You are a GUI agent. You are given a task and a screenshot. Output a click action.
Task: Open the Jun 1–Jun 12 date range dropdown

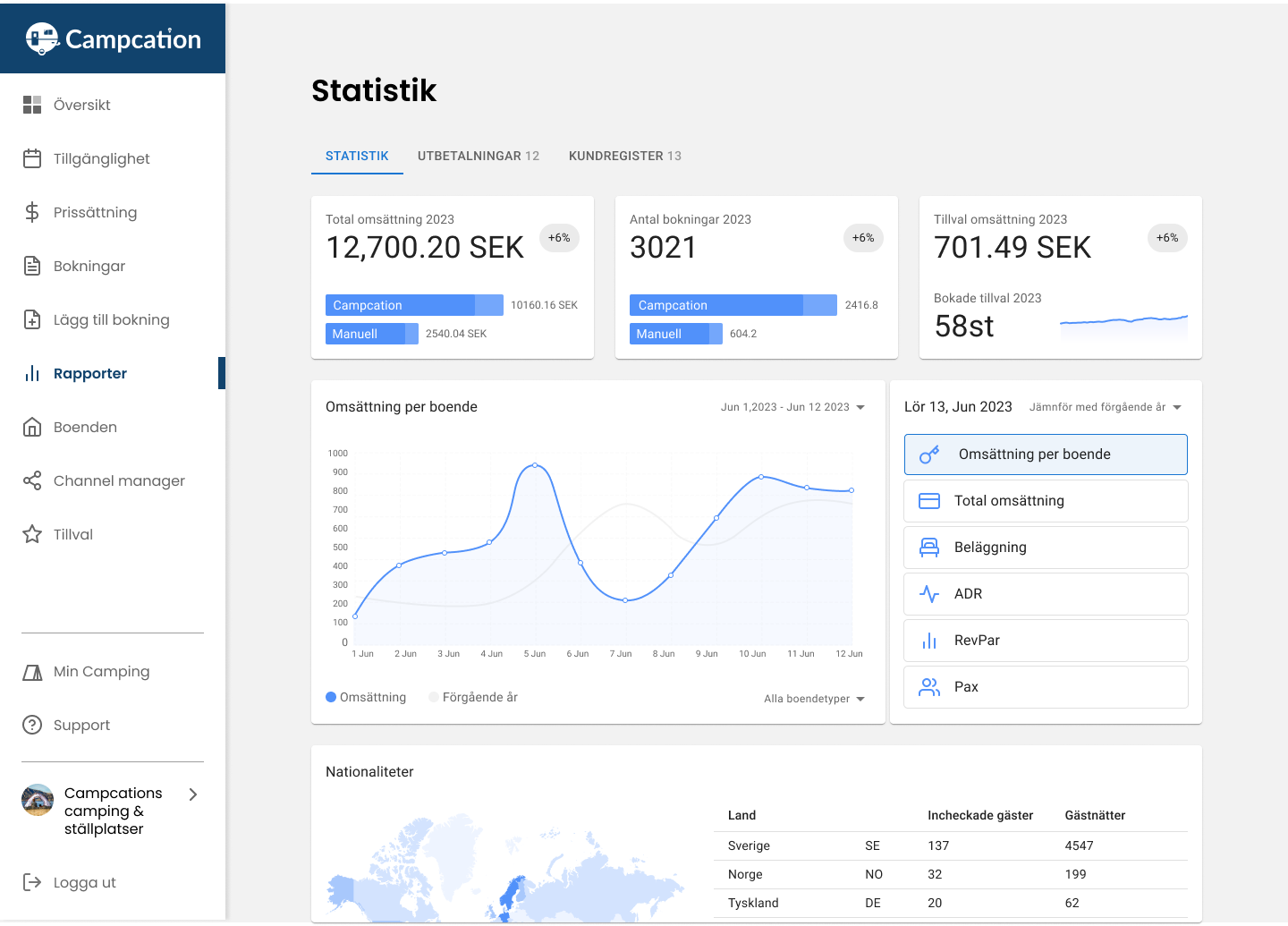[x=792, y=407]
